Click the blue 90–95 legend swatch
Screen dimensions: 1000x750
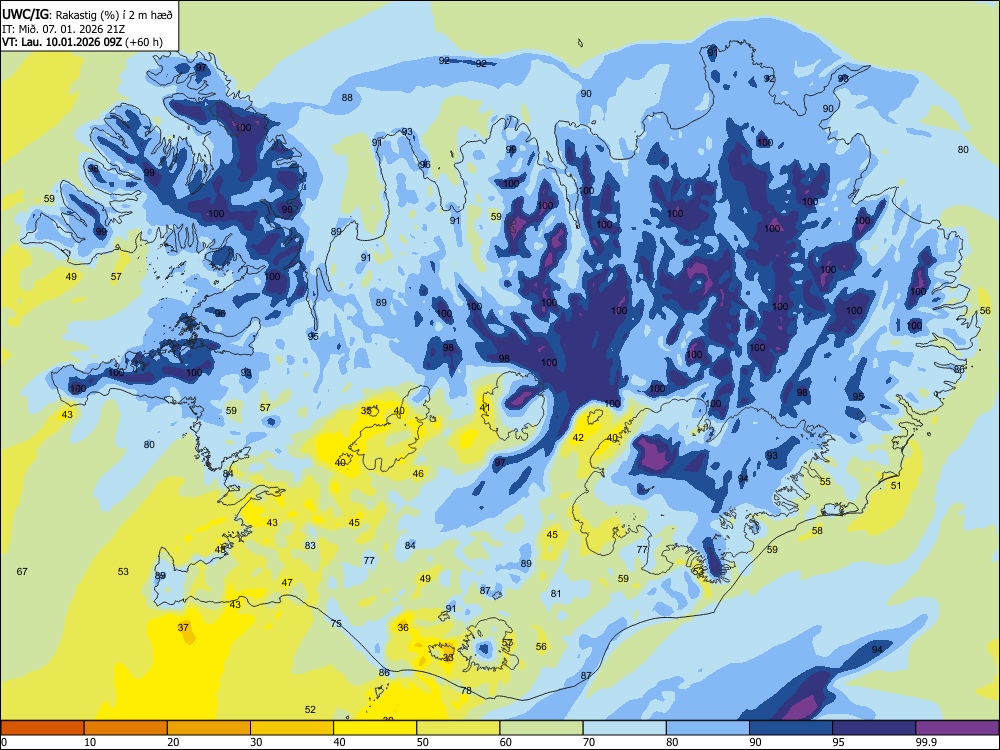pyautogui.click(x=791, y=728)
